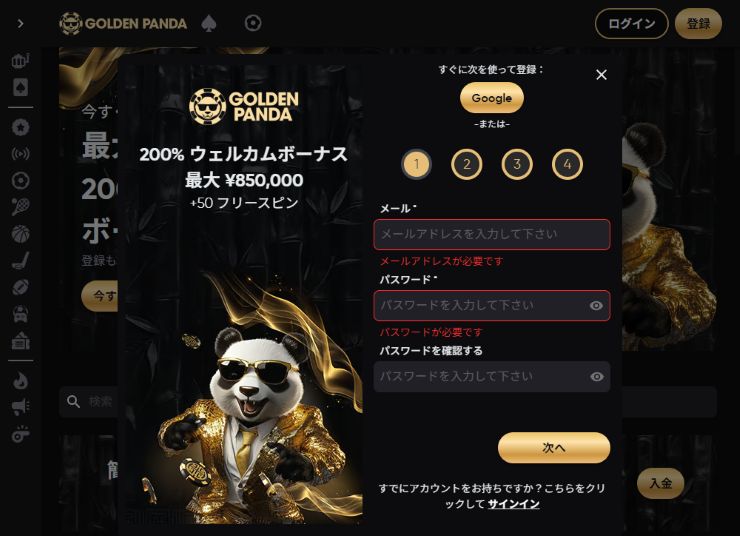Click the 次へ next button
The image size is (740, 536).
click(554, 448)
